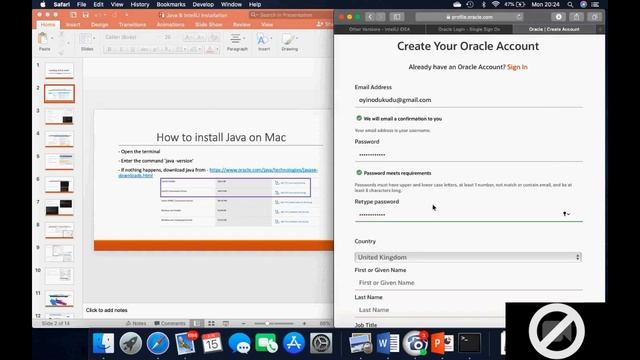640x360 pixels.
Task: Select slide 3 thumbnail in PowerPoint
Action: (59, 116)
